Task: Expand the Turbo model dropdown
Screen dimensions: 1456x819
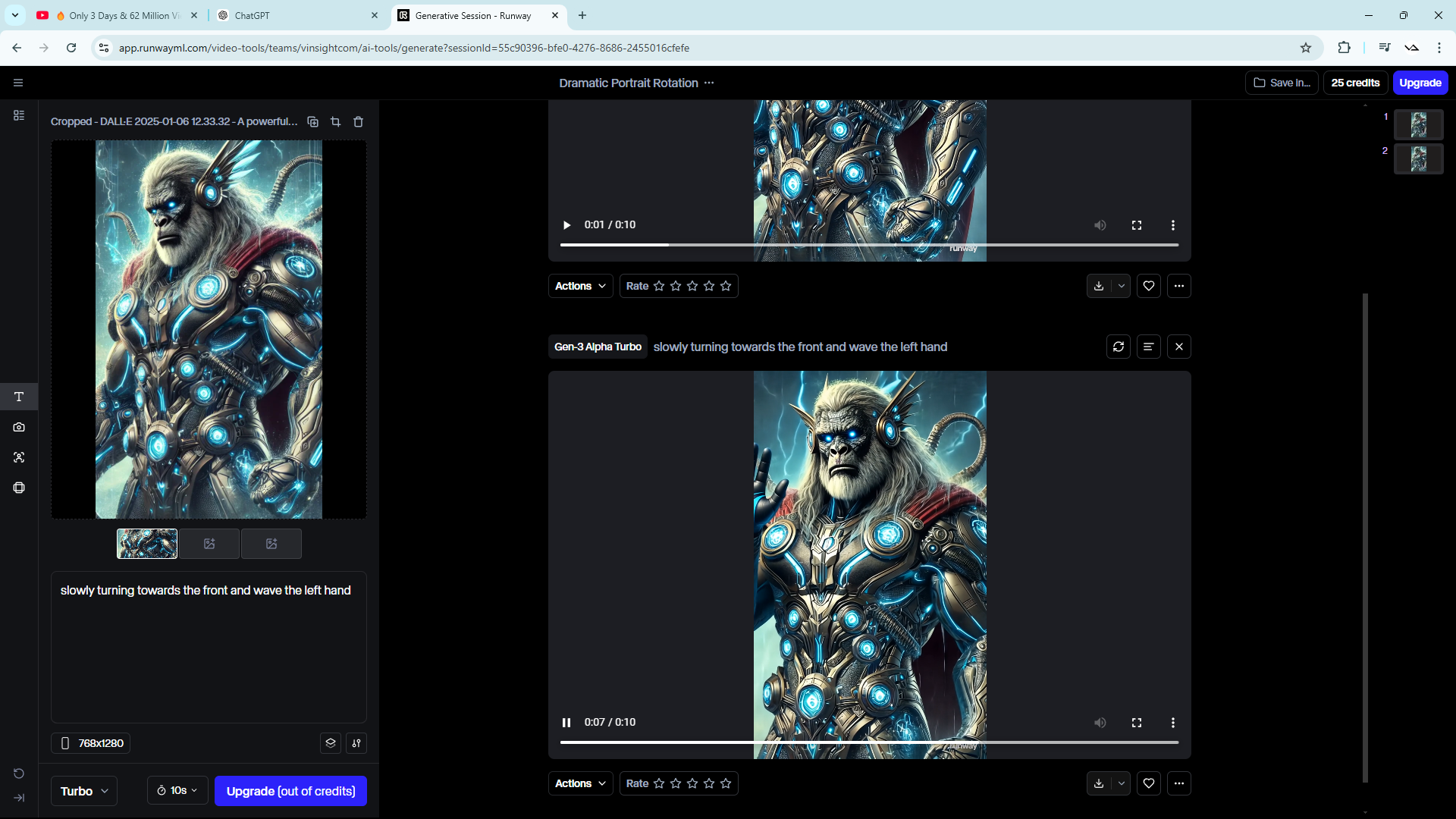Action: coord(84,791)
